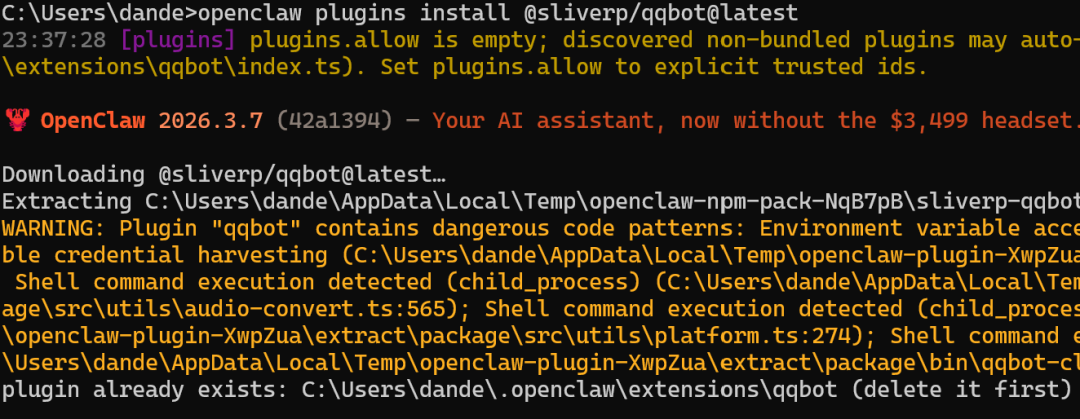Click the typed command 'openclaw plugins install @sliverp/qqbot@latest'
This screenshot has width=1080, height=419.
pyautogui.click(x=497, y=12)
